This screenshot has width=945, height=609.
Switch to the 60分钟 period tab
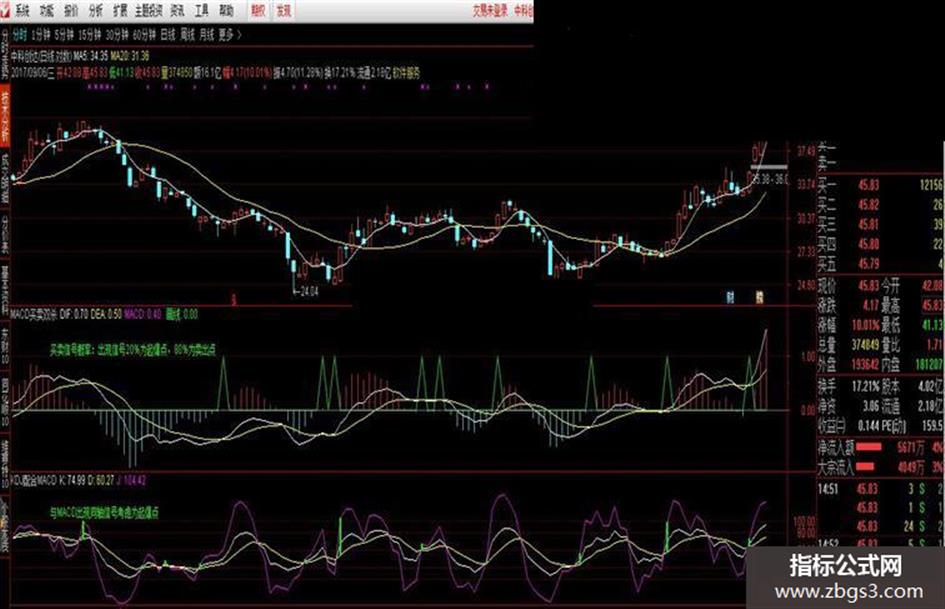click(x=145, y=35)
